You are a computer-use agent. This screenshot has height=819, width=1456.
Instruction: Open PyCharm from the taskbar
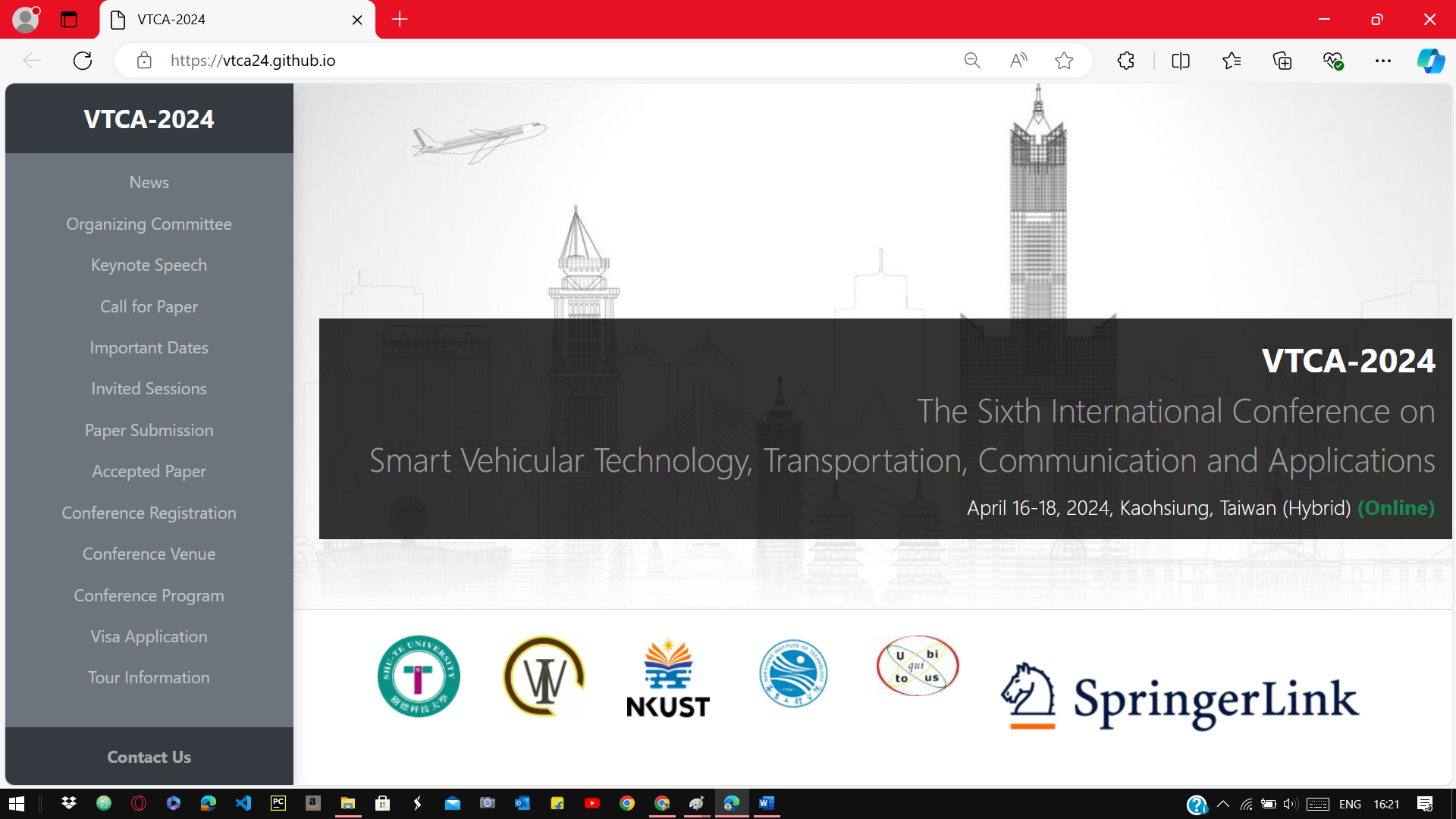[x=278, y=803]
